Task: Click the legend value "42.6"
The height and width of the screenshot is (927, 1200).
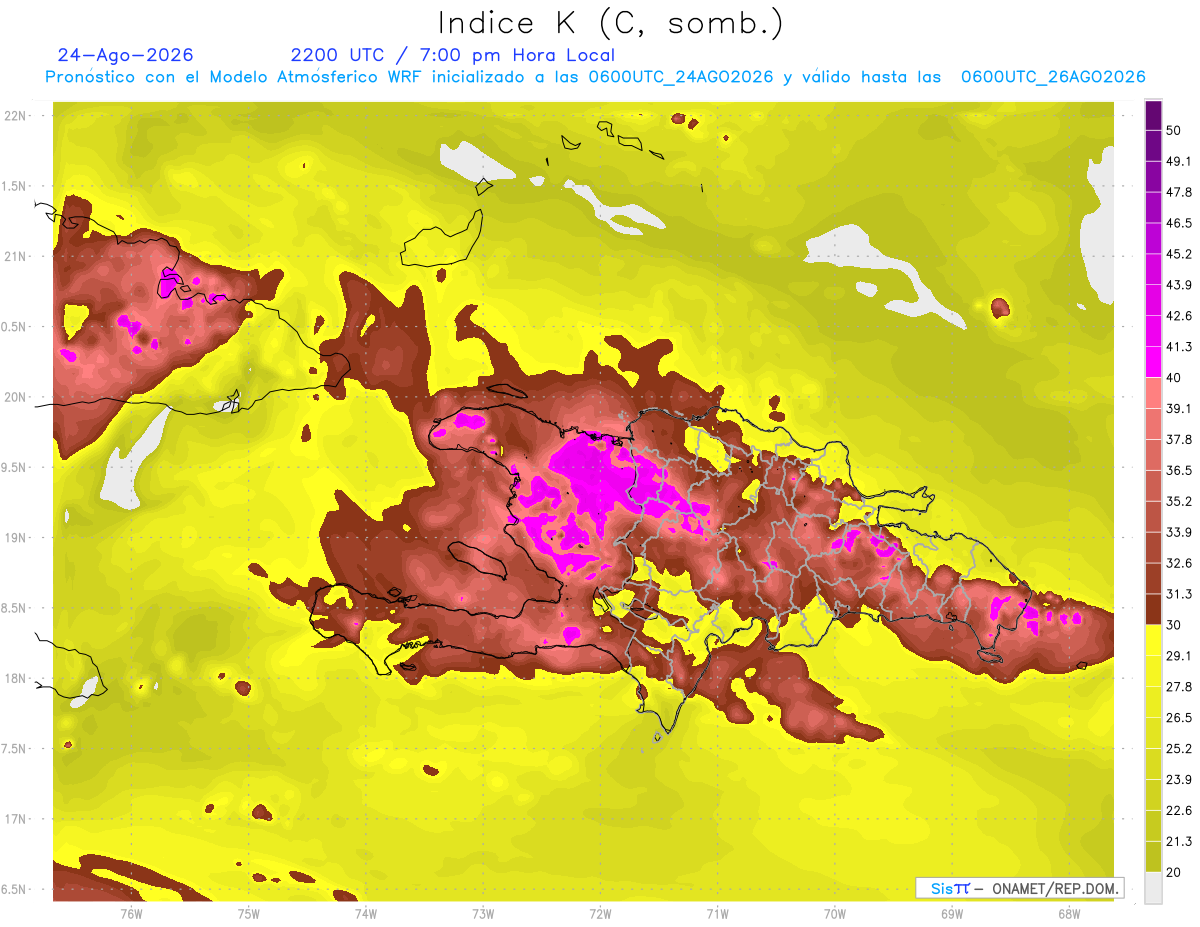Action: click(1180, 316)
